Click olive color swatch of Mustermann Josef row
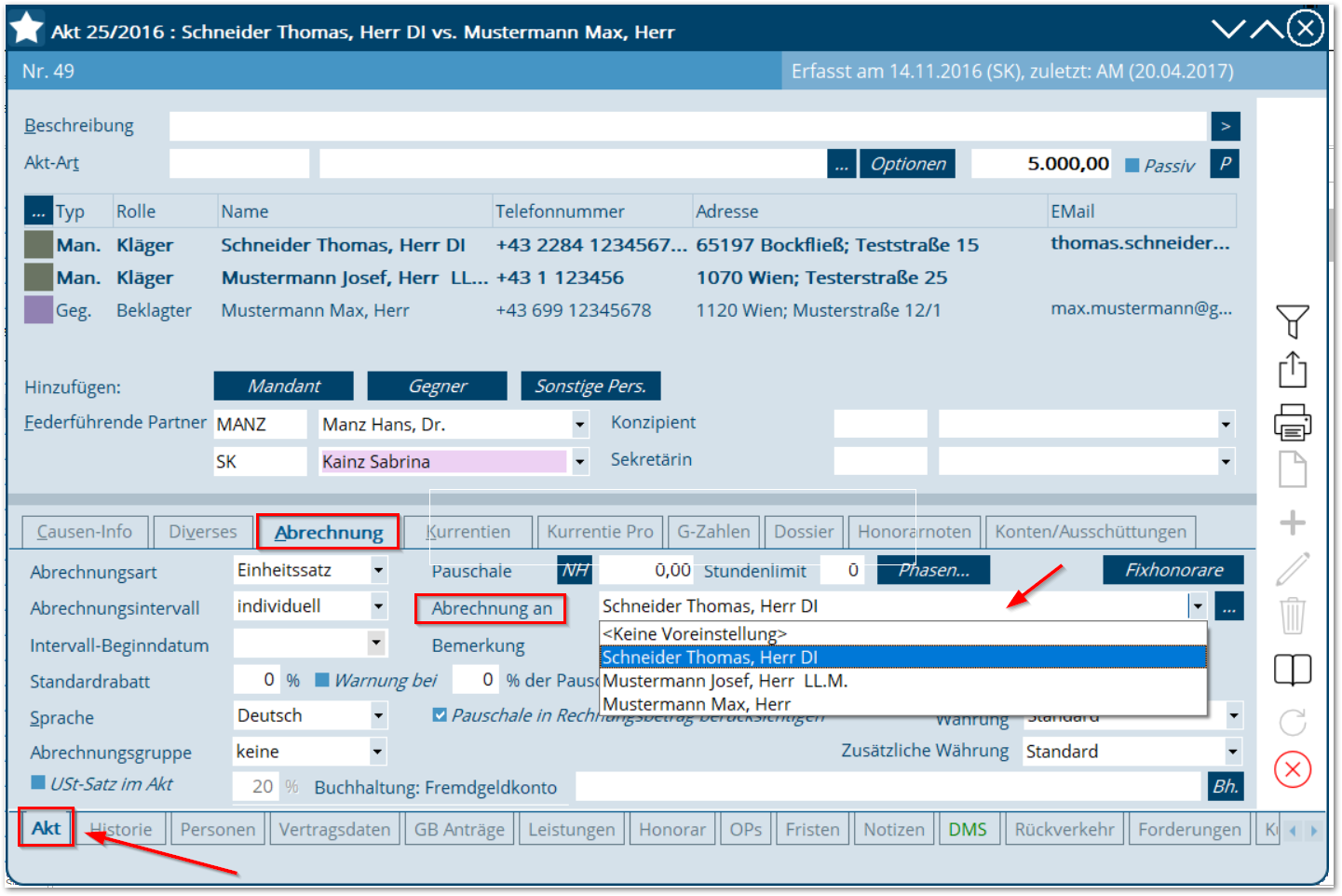The height and width of the screenshot is (896, 1342). coord(38,277)
